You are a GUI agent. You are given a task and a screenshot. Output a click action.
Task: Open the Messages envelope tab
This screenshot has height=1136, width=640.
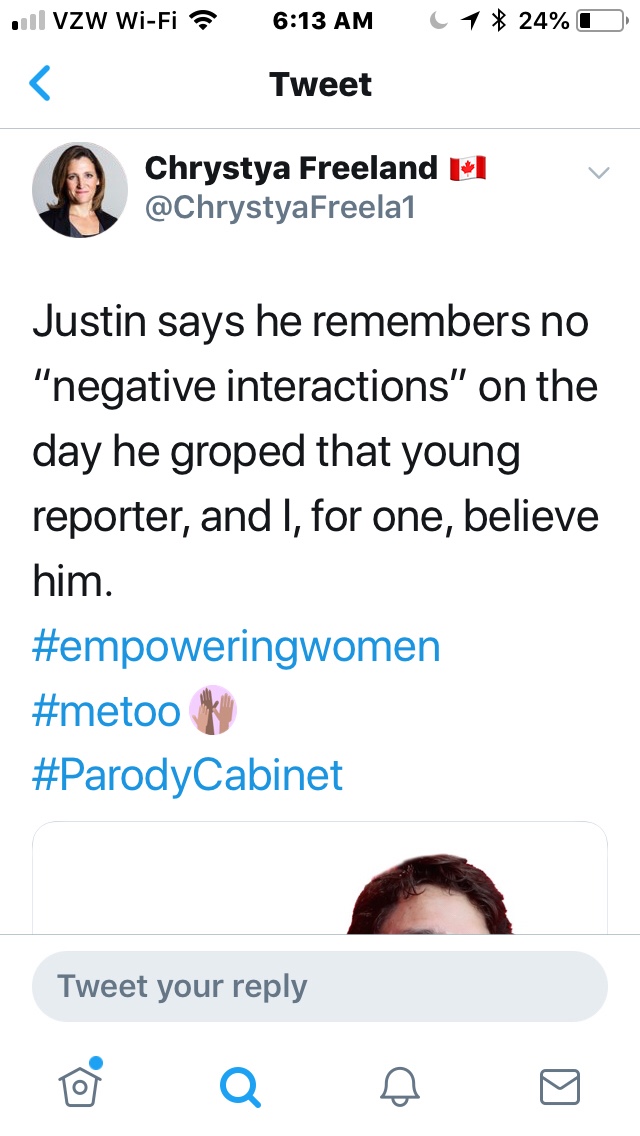point(560,1085)
